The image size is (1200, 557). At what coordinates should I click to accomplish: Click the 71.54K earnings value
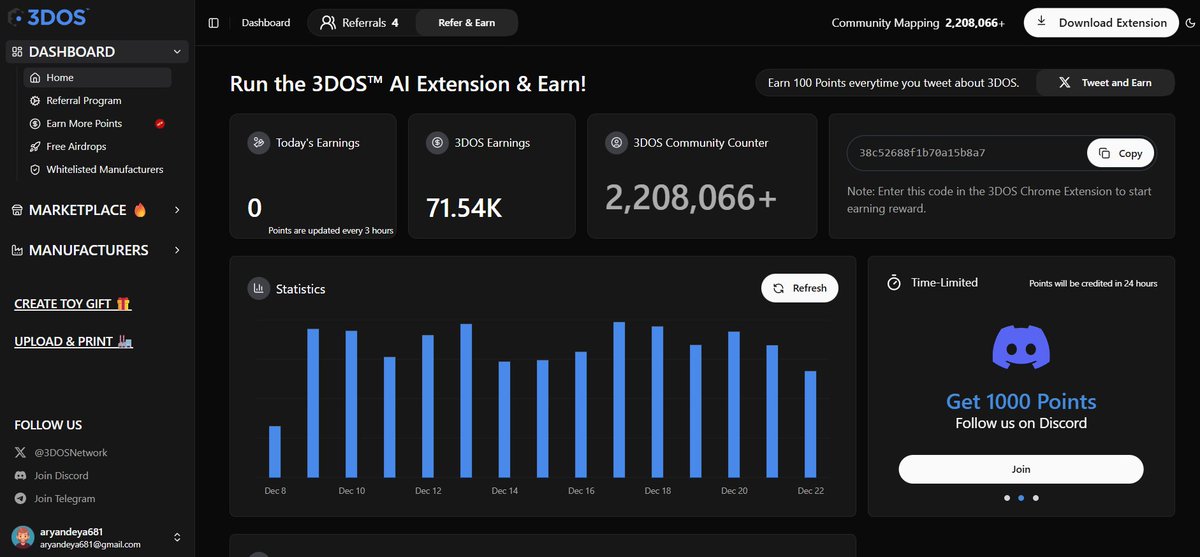464,208
